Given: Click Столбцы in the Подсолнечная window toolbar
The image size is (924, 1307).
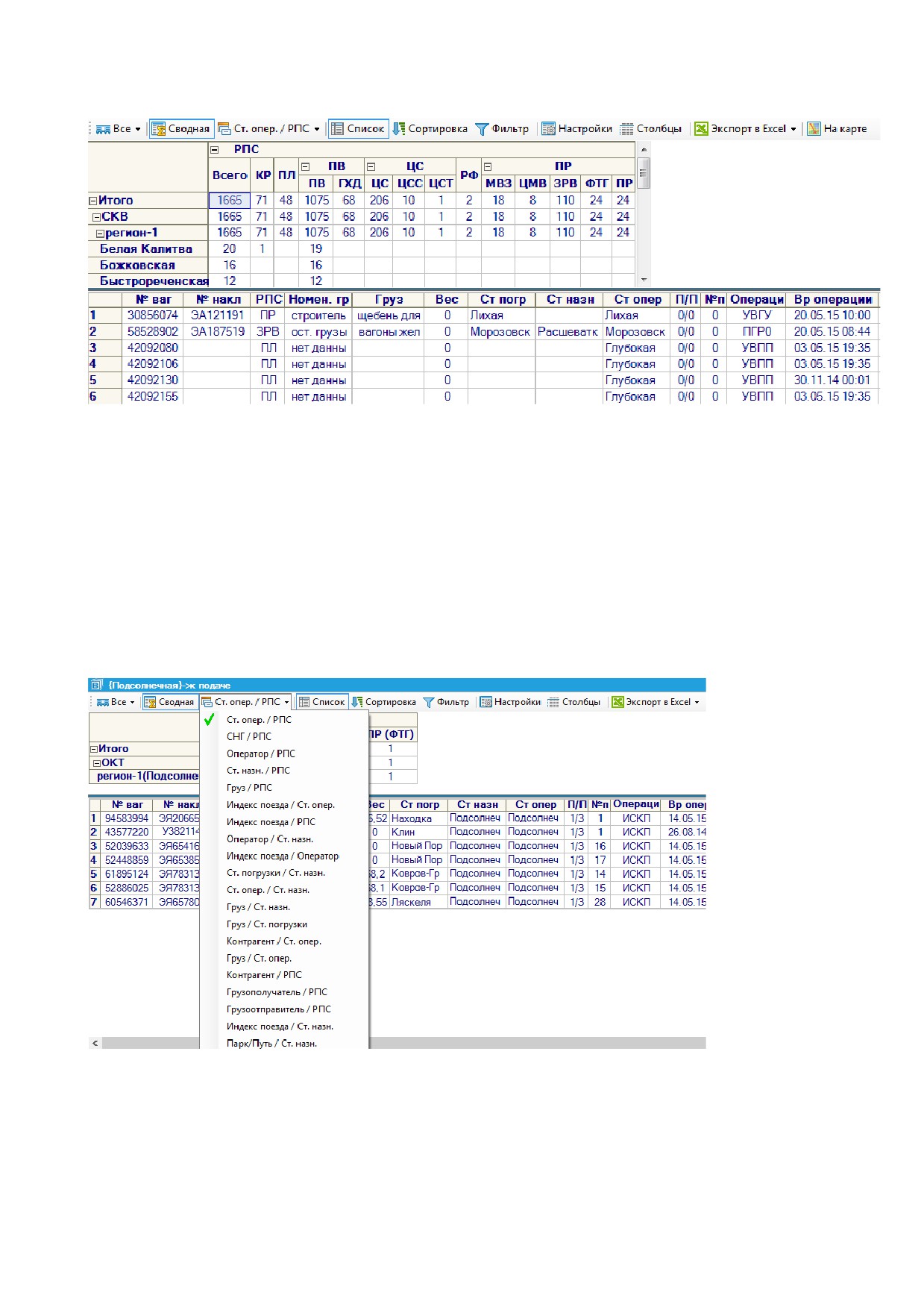Looking at the screenshot, I should (574, 702).
